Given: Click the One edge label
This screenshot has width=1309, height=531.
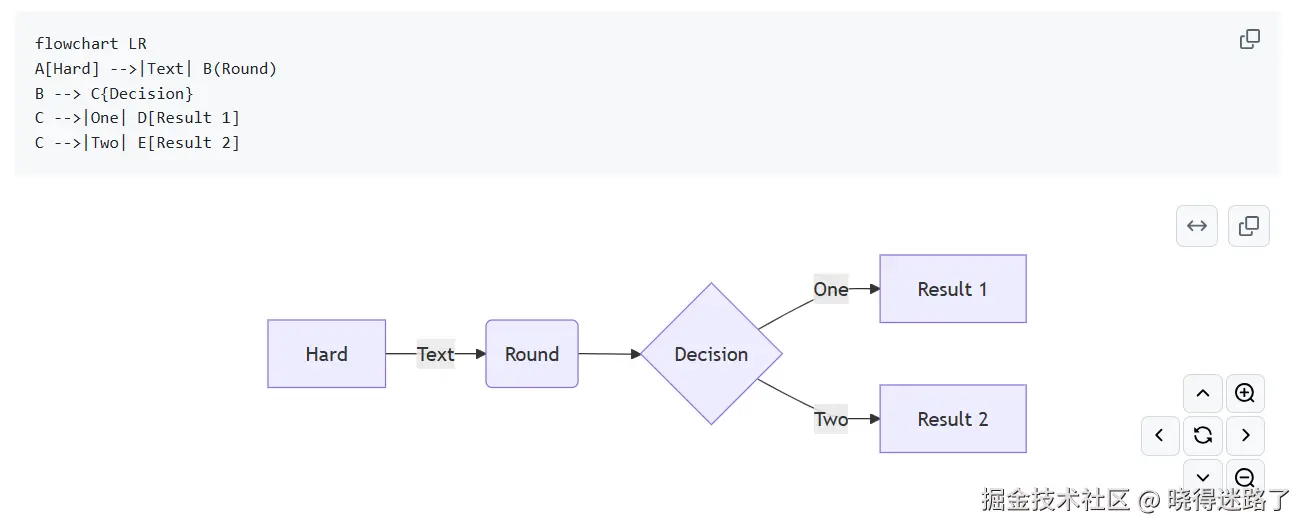Looking at the screenshot, I should tap(830, 290).
